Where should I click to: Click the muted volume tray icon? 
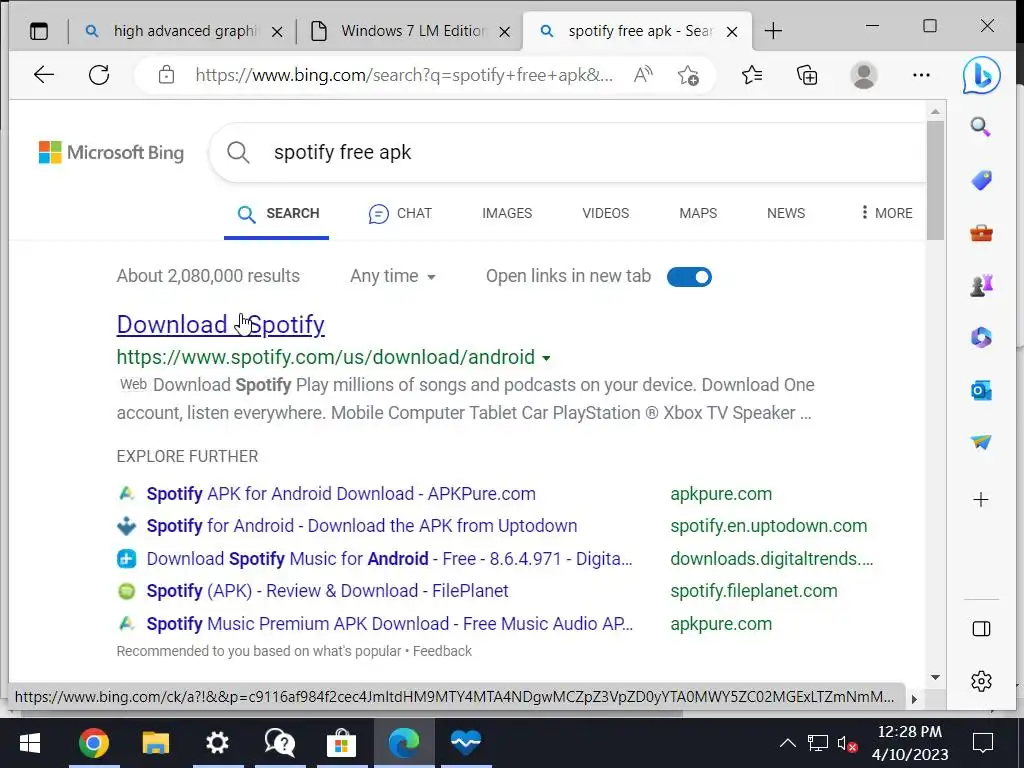847,744
